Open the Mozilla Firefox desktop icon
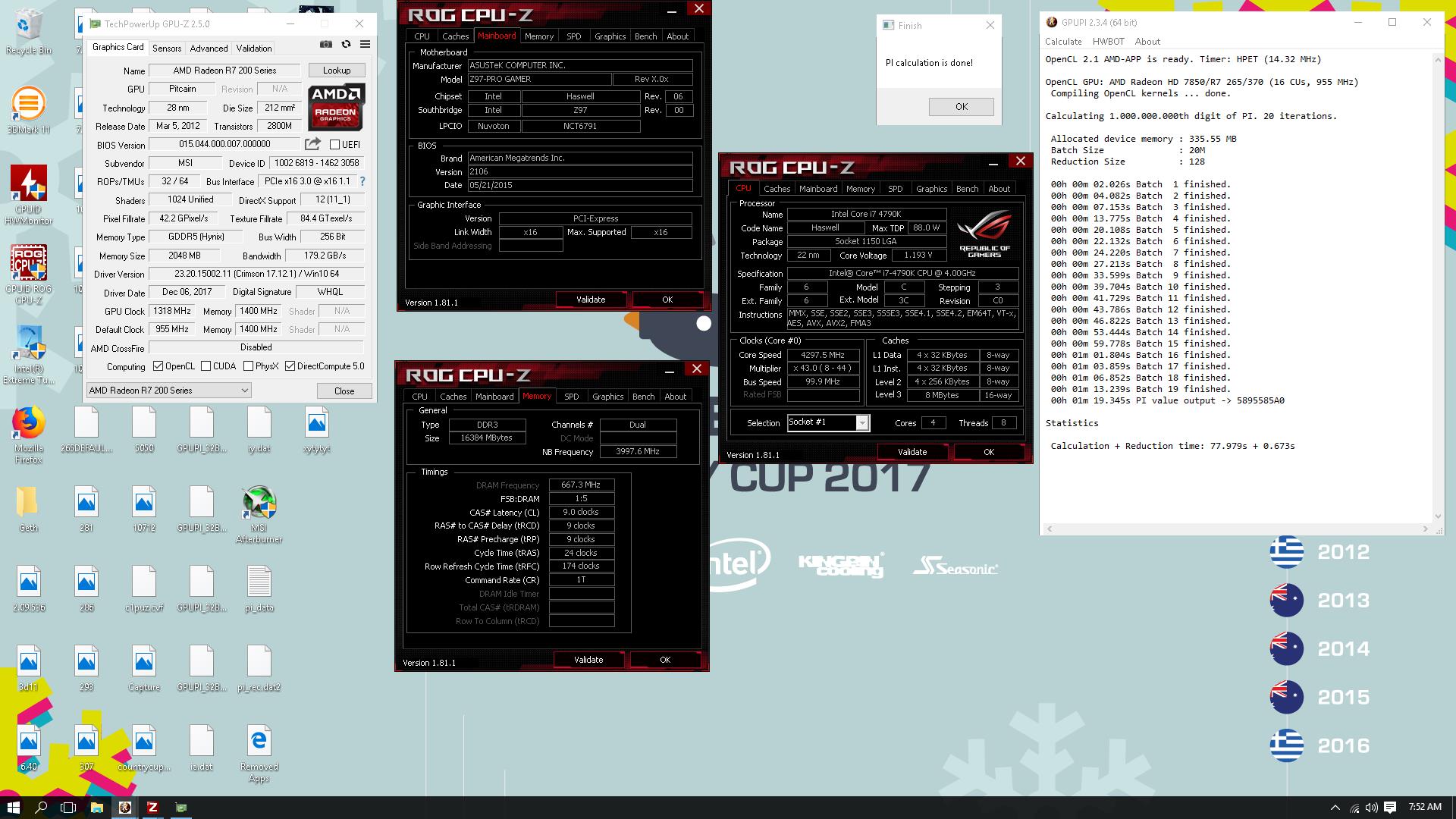Image resolution: width=1456 pixels, height=819 pixels. 29,435
